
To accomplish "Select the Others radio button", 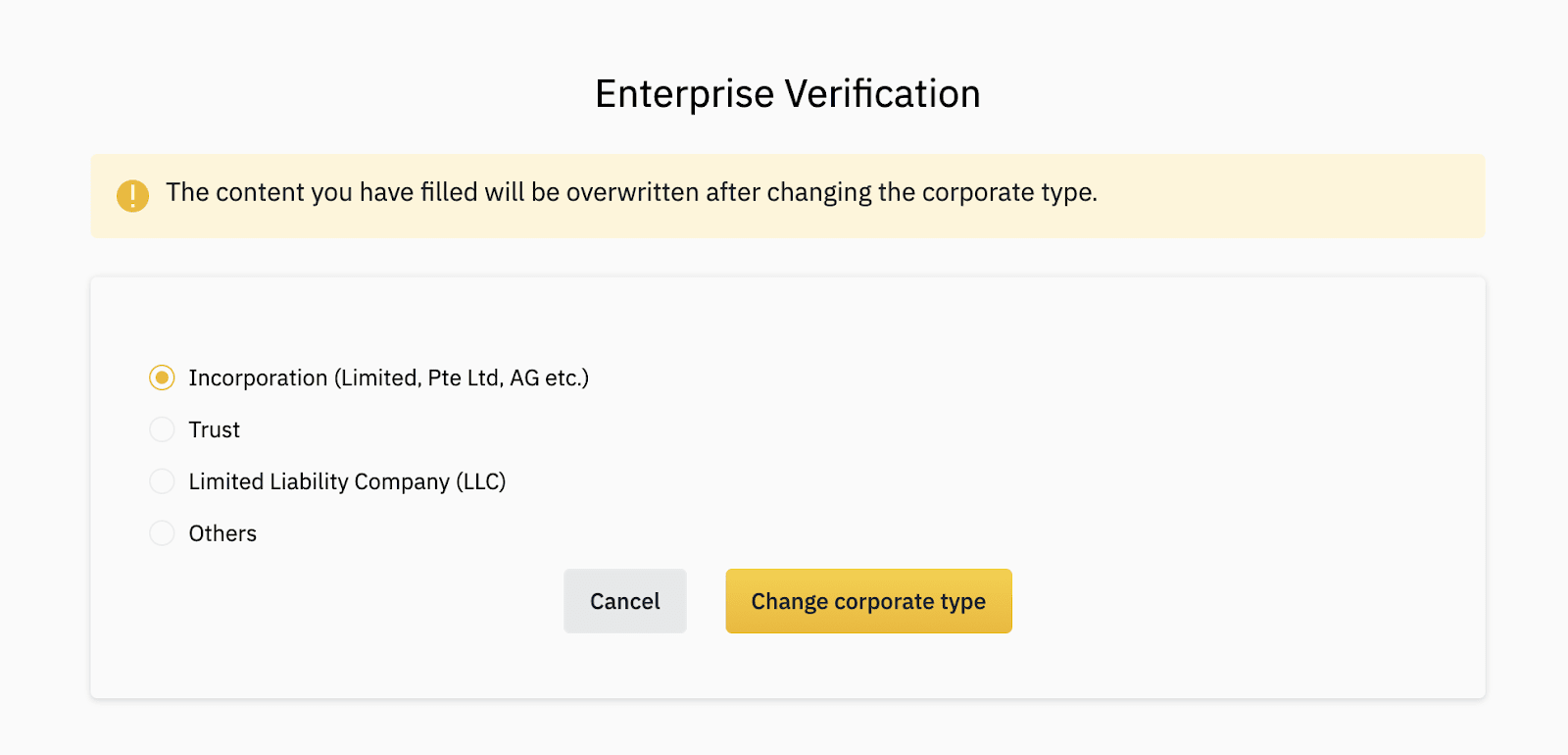I will 162,533.
